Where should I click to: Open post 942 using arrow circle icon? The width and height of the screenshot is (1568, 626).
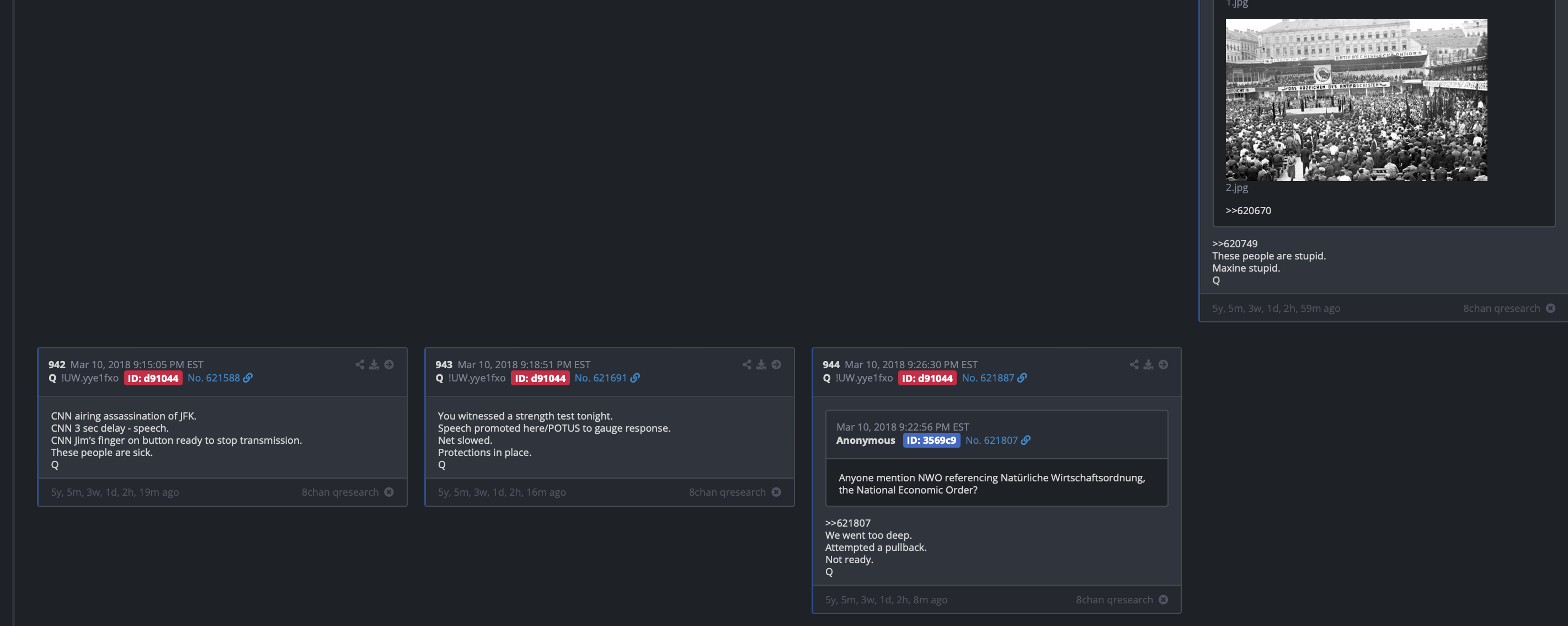[x=389, y=364]
